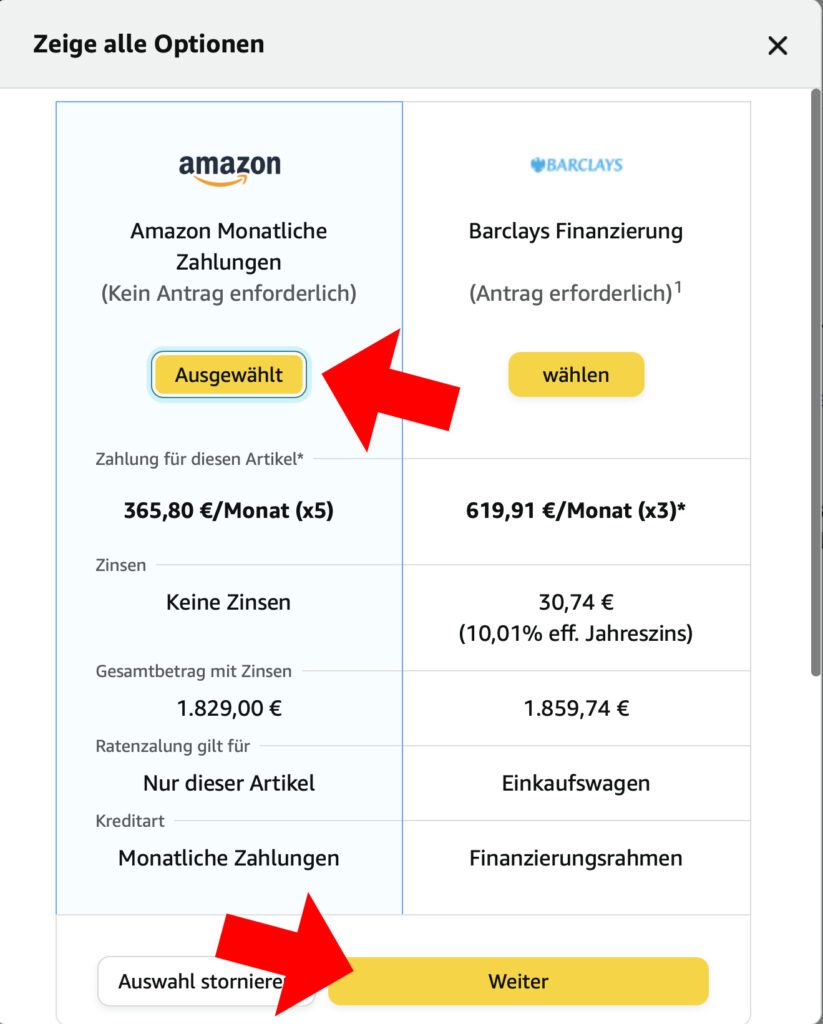
Task: Click the Zeige alle Optionen title
Action: 148,44
